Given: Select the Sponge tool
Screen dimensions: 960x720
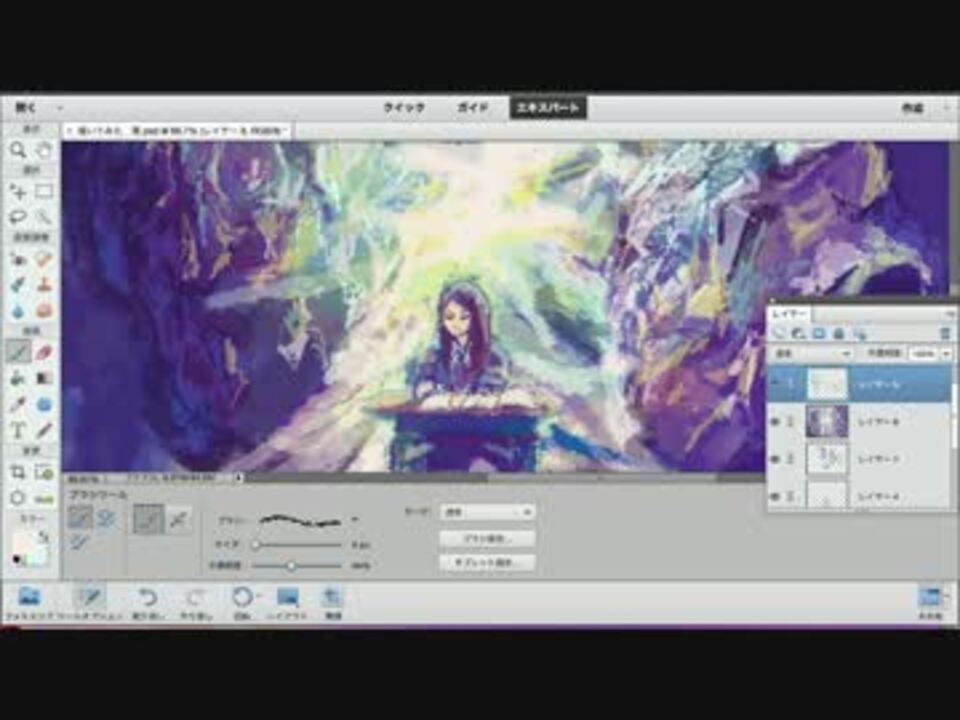Looking at the screenshot, I should [x=43, y=311].
